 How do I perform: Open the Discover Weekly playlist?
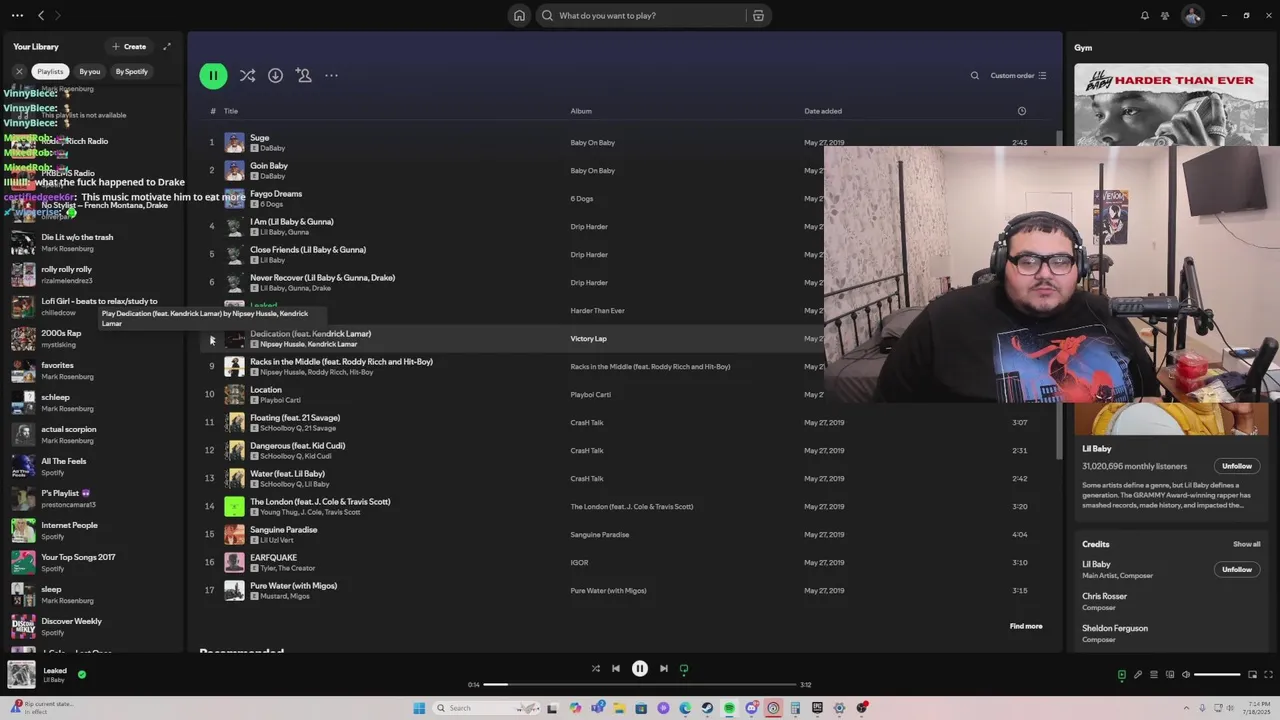(94, 627)
